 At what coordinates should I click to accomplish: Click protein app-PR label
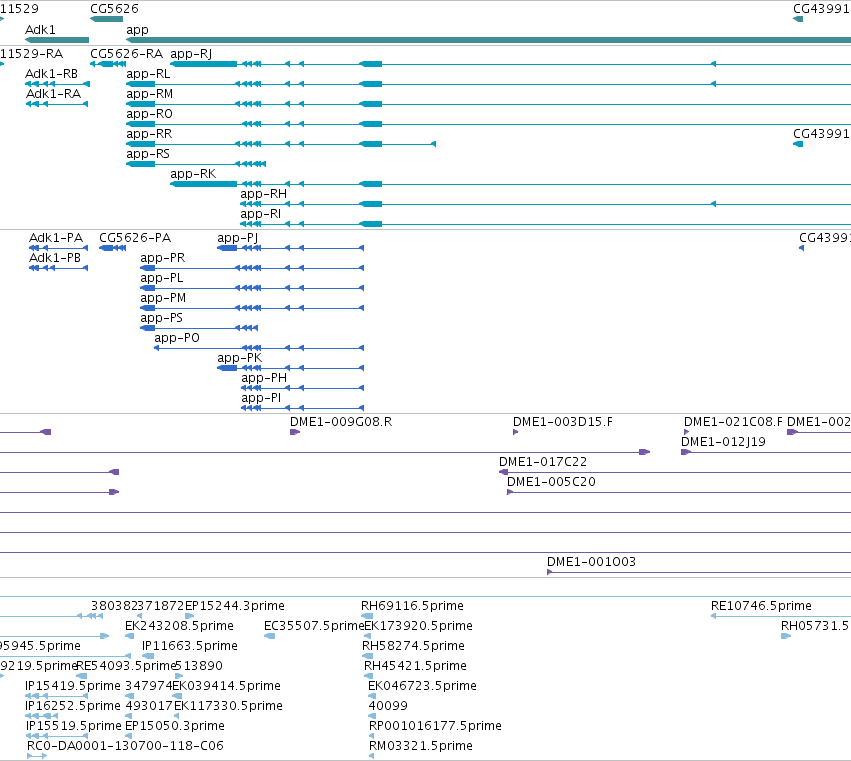[x=163, y=258]
